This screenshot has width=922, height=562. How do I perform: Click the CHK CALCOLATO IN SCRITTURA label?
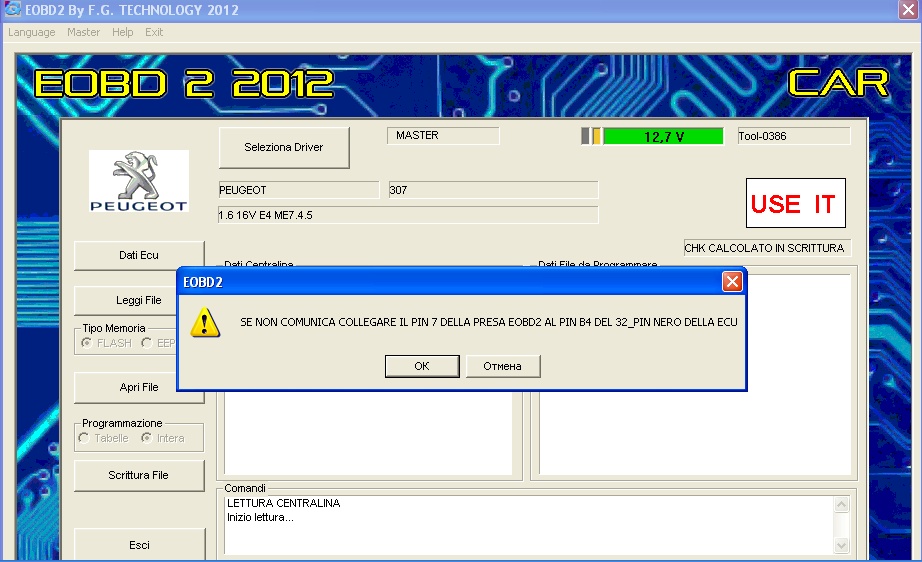click(x=767, y=248)
